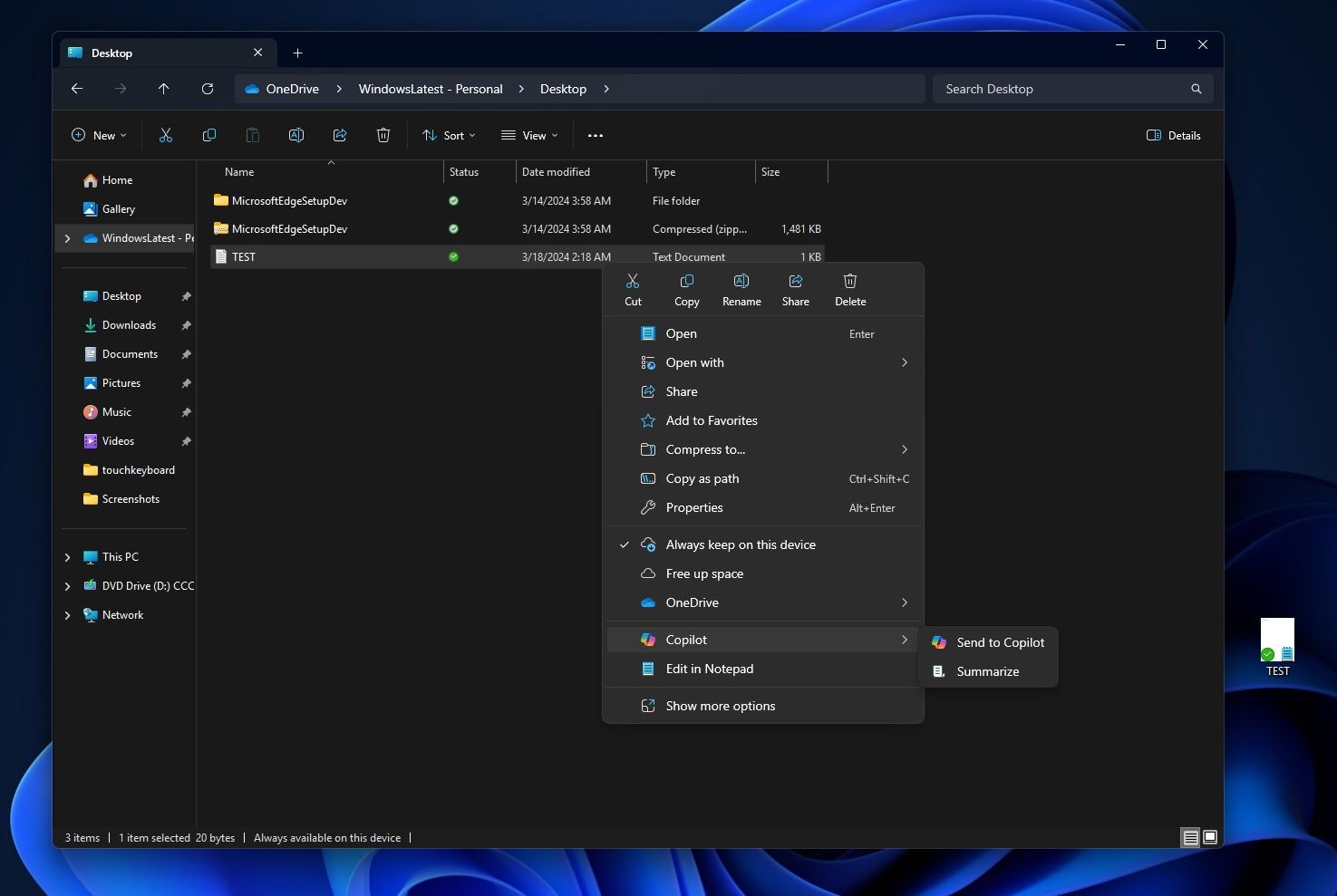The width and height of the screenshot is (1337, 896).
Task: Expand This PC in the sidebar
Action: (67, 556)
